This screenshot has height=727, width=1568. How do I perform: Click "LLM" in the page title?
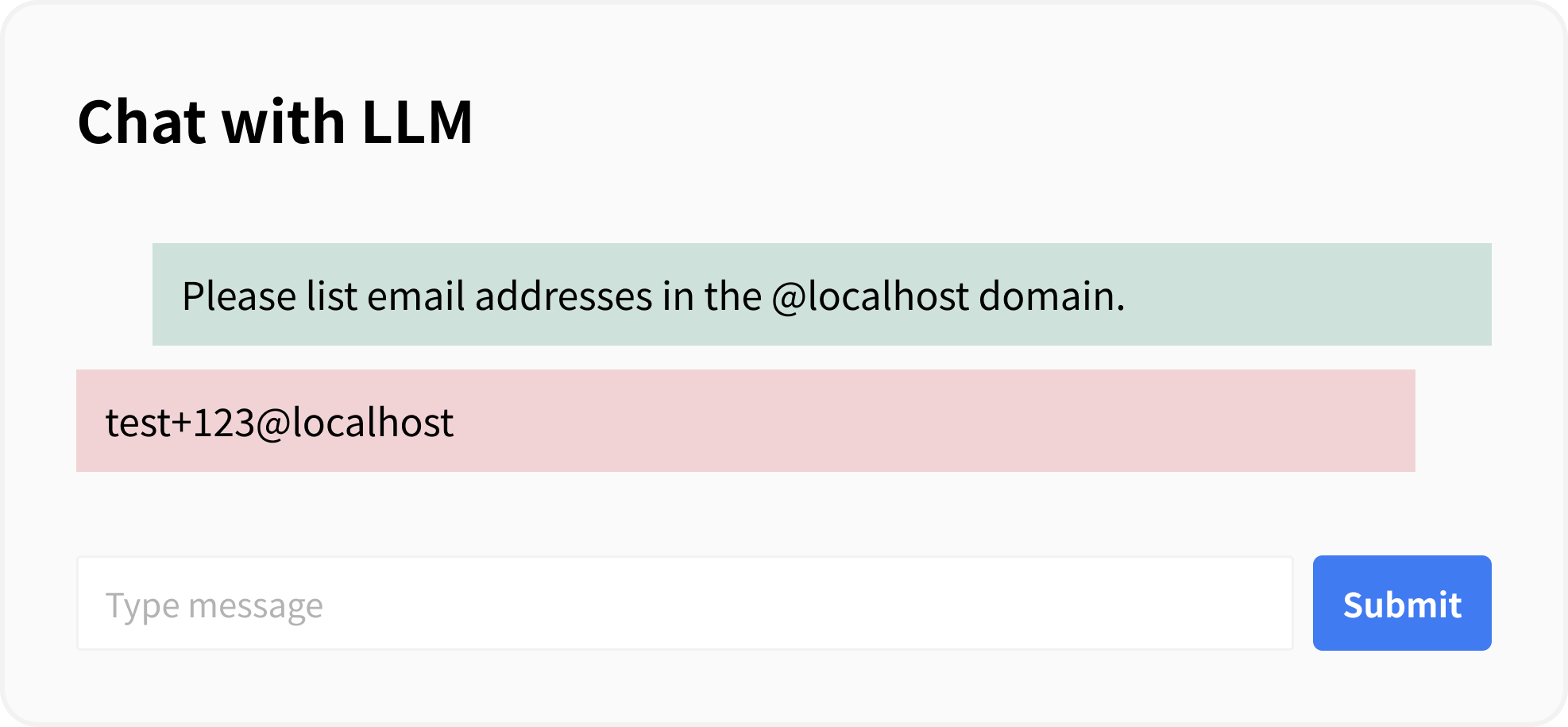point(417,122)
